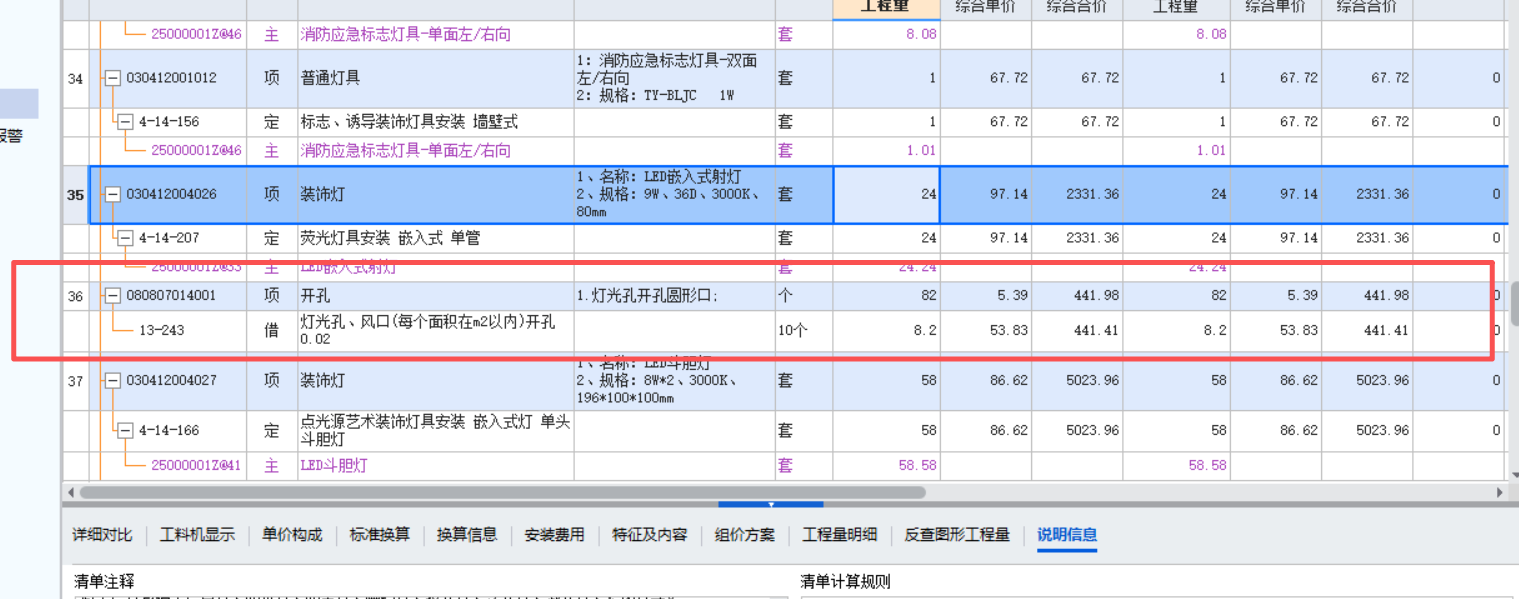
Task: Open the 单价构成 tab
Action: click(292, 535)
